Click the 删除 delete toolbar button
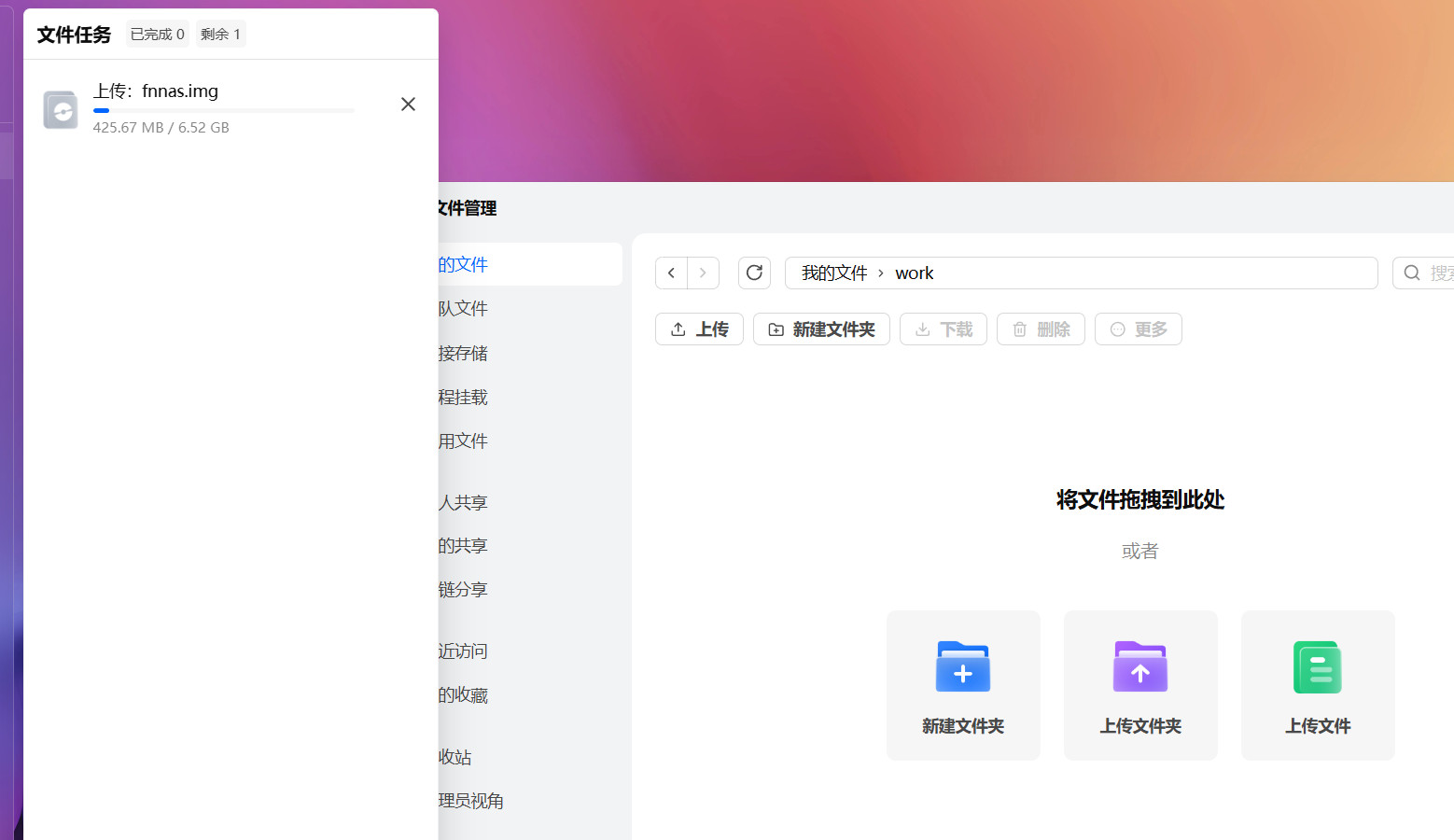Image resolution: width=1454 pixels, height=840 pixels. (1041, 329)
